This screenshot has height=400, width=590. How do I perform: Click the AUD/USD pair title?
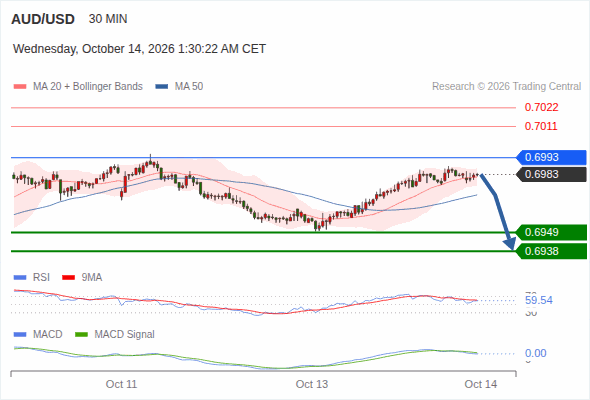[x=43, y=19]
